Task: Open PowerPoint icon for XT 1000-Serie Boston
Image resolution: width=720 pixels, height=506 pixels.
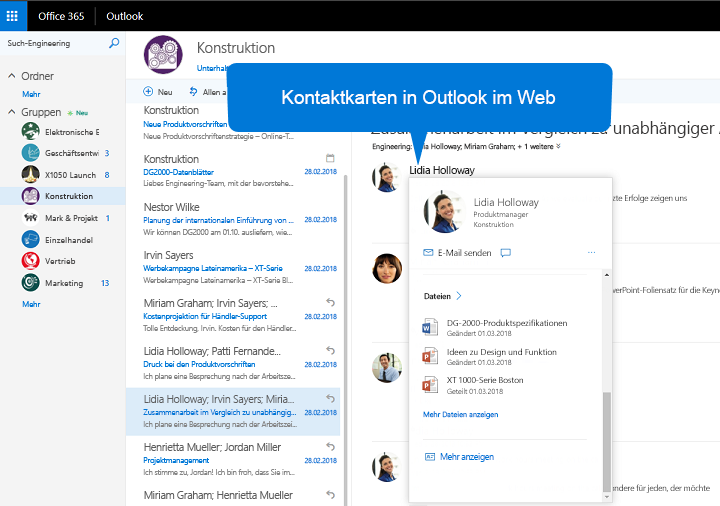Action: [430, 385]
